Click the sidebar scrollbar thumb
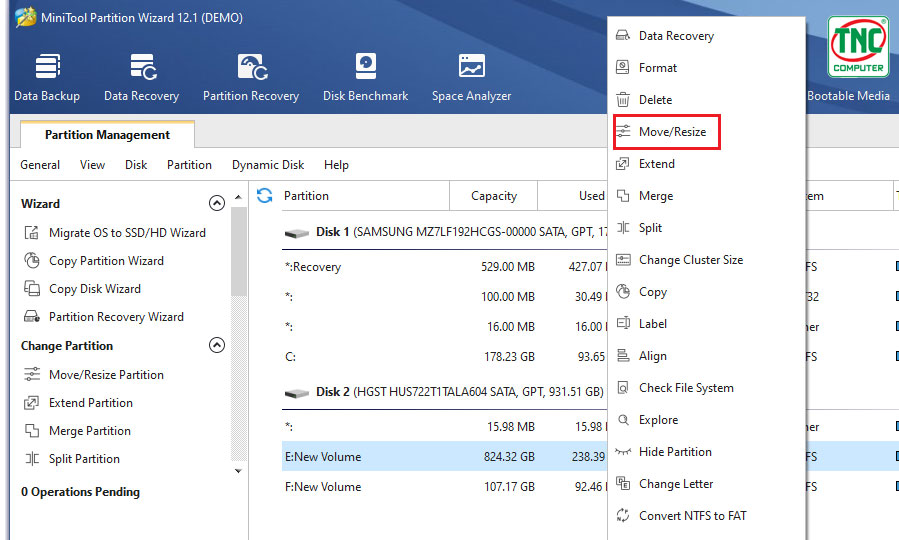Viewport: 899px width, 540px height. click(x=239, y=251)
